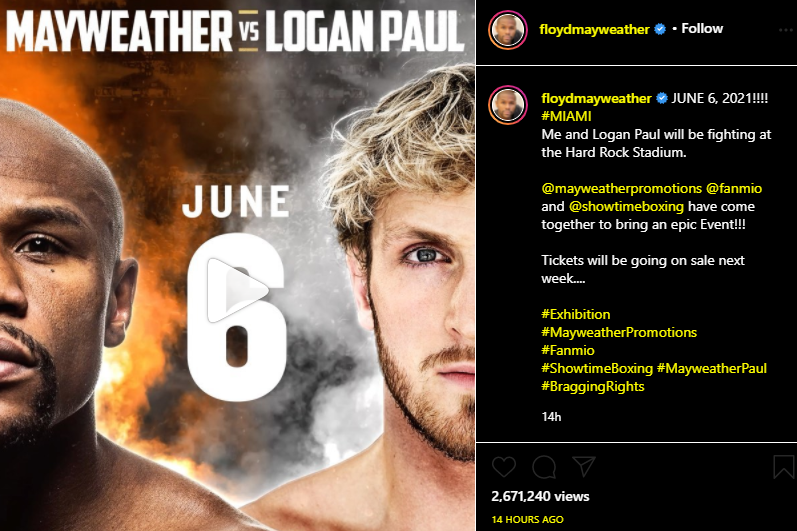This screenshot has width=797, height=531.
Task: Visit @fanmio profile mention
Action: coord(734,189)
